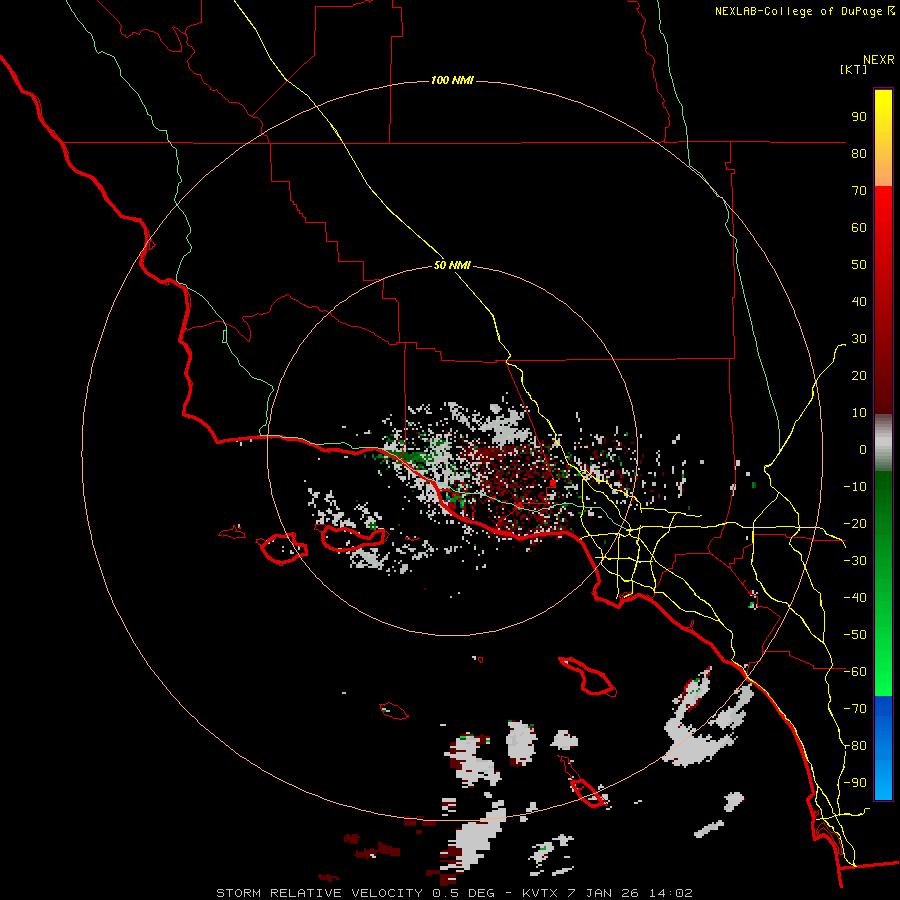Click the -30 scale value

pyautogui.click(x=855, y=561)
